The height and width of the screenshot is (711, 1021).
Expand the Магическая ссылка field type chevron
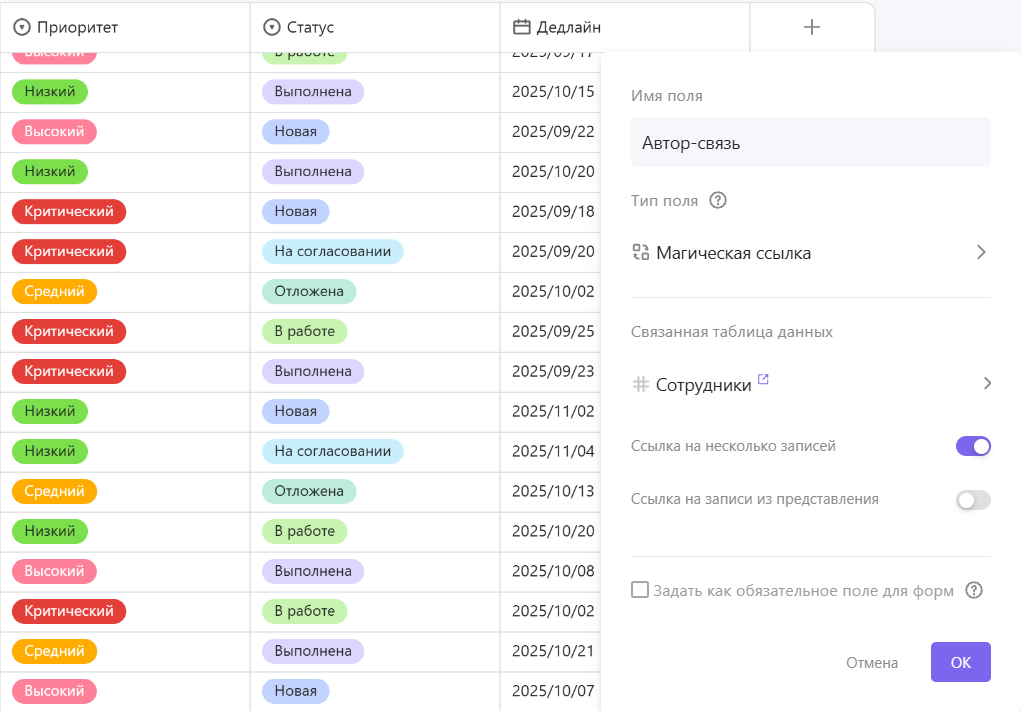click(981, 253)
